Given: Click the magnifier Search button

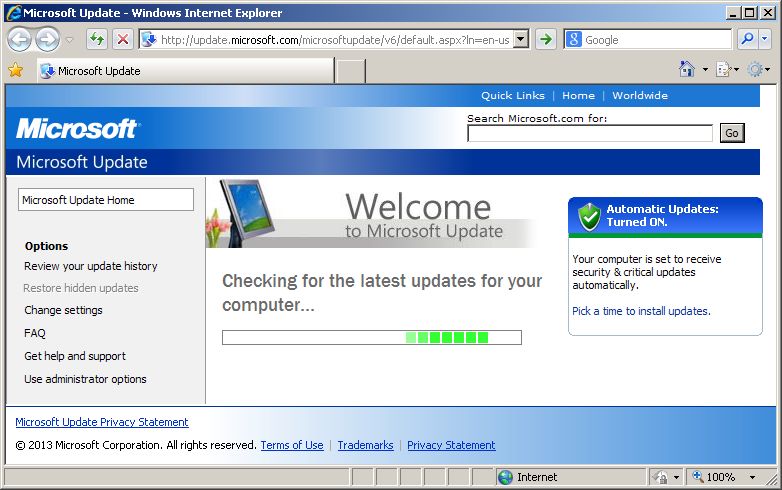Looking at the screenshot, I should coord(747,39).
